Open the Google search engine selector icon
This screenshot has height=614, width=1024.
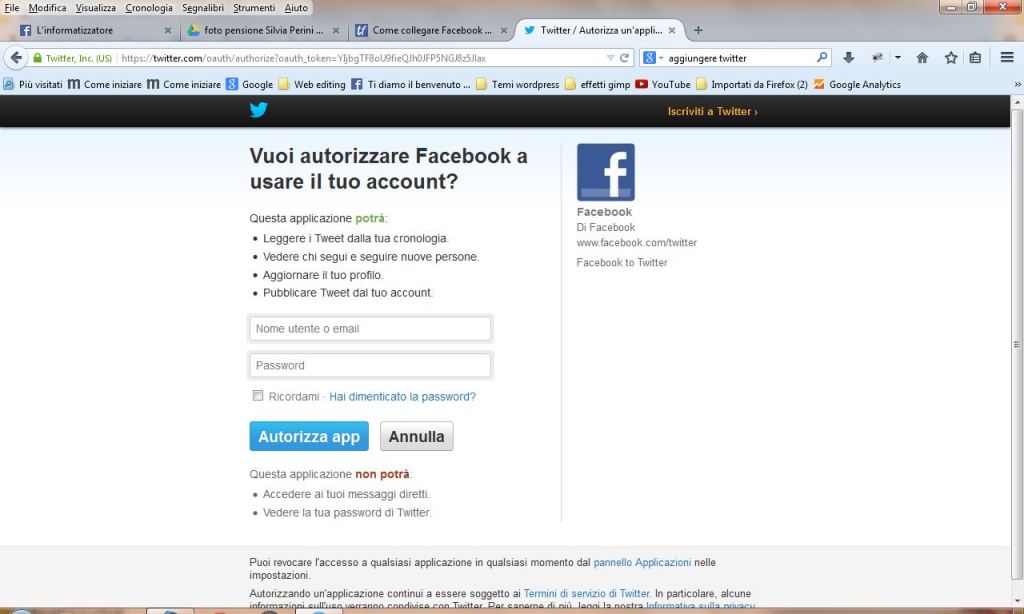click(652, 57)
